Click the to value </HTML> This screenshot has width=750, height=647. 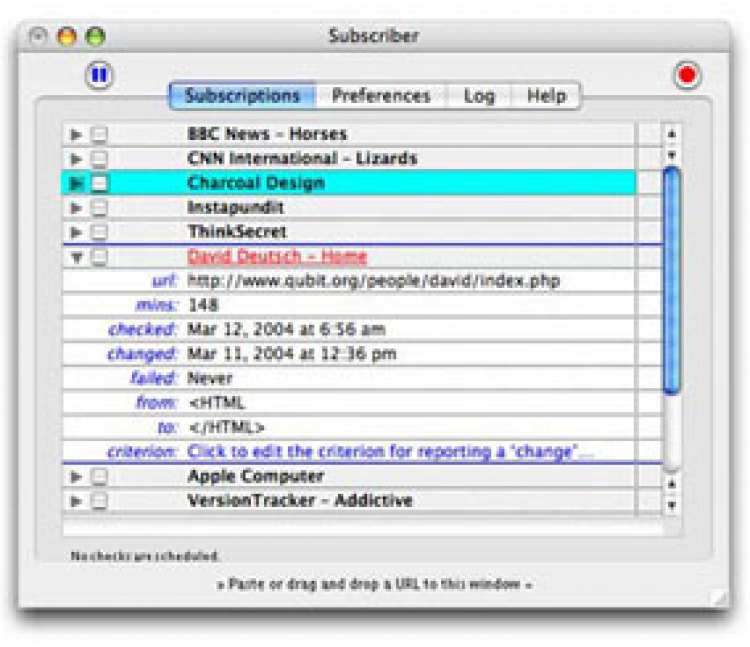(x=226, y=427)
